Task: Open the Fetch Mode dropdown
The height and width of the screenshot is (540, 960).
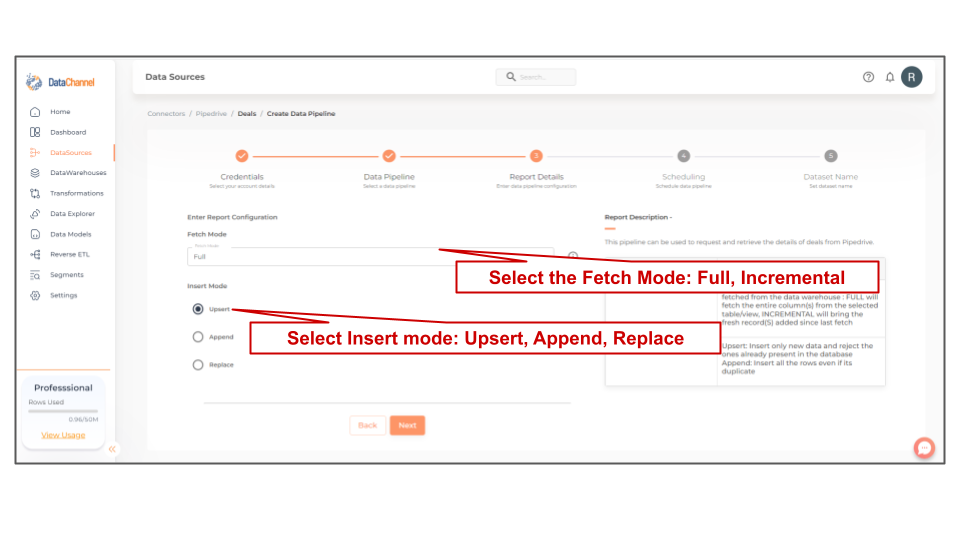Action: click(370, 256)
